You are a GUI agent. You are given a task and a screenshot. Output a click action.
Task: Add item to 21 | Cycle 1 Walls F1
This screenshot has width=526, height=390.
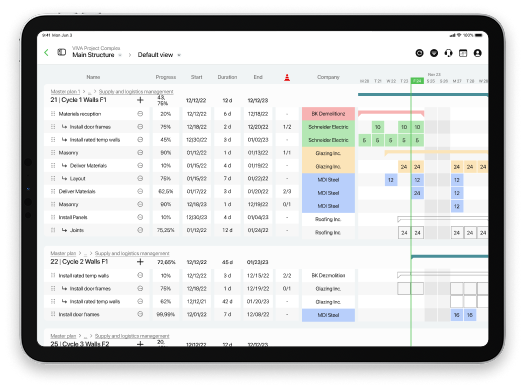140,100
